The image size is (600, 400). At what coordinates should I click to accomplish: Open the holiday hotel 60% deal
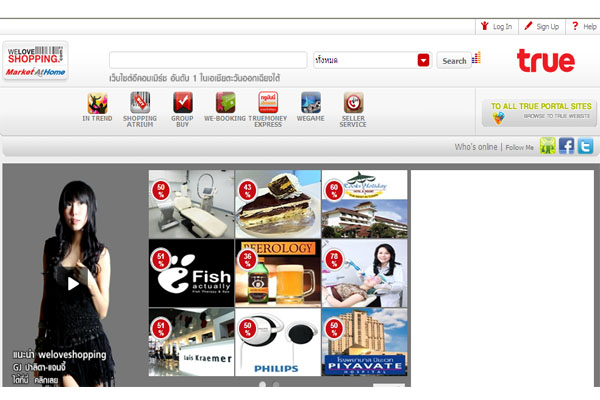point(365,204)
